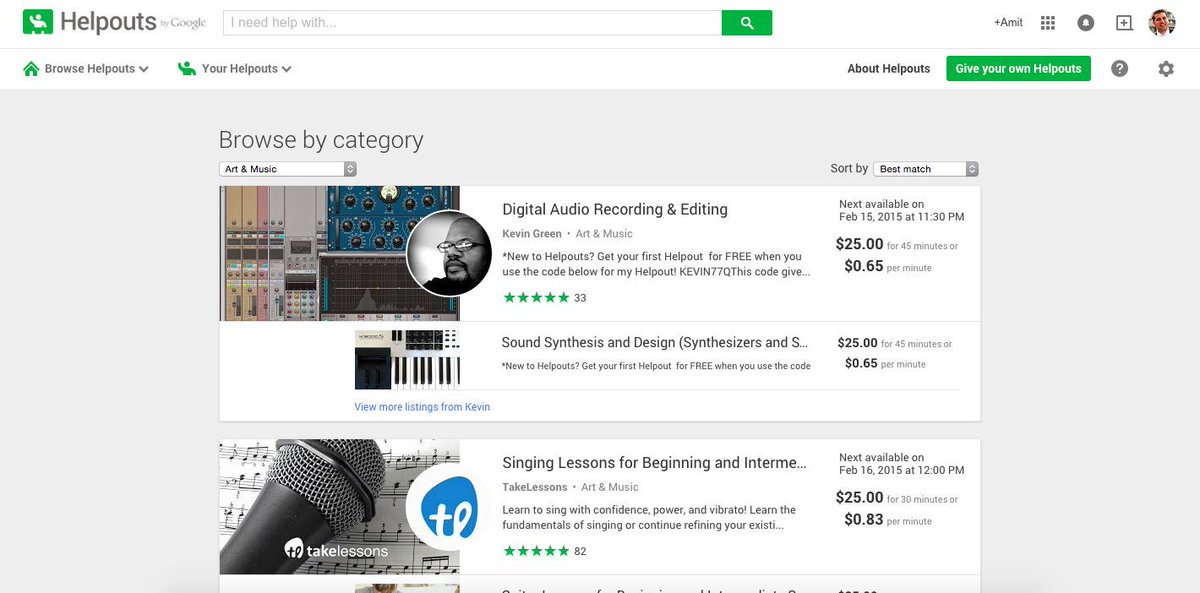Screen dimensions: 1200x593
Task: Click the Google+ share box icon
Action: [1124, 22]
